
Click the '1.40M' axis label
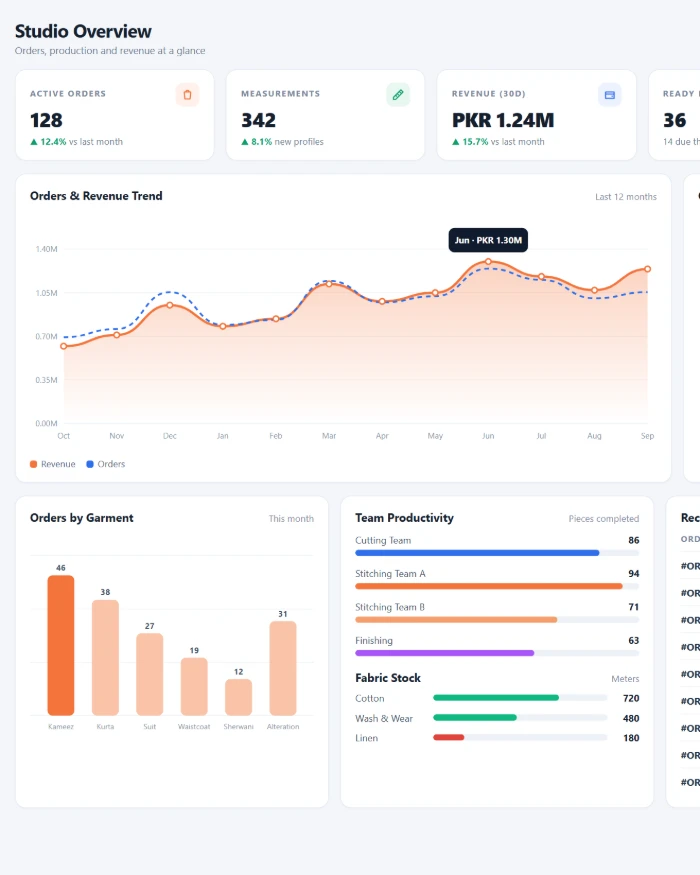46,249
